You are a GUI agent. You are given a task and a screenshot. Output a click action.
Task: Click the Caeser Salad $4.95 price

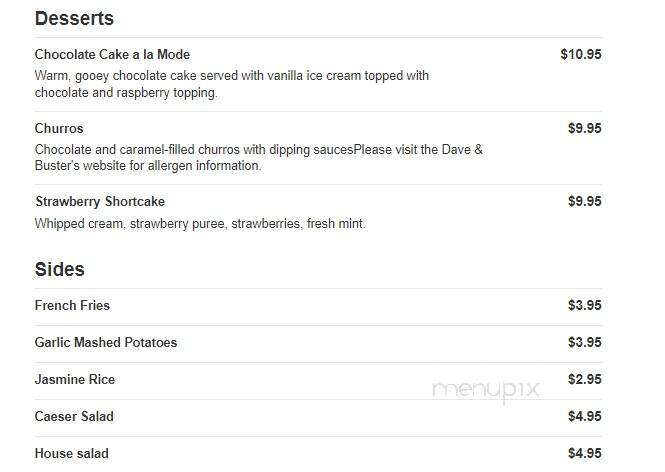[x=584, y=416]
